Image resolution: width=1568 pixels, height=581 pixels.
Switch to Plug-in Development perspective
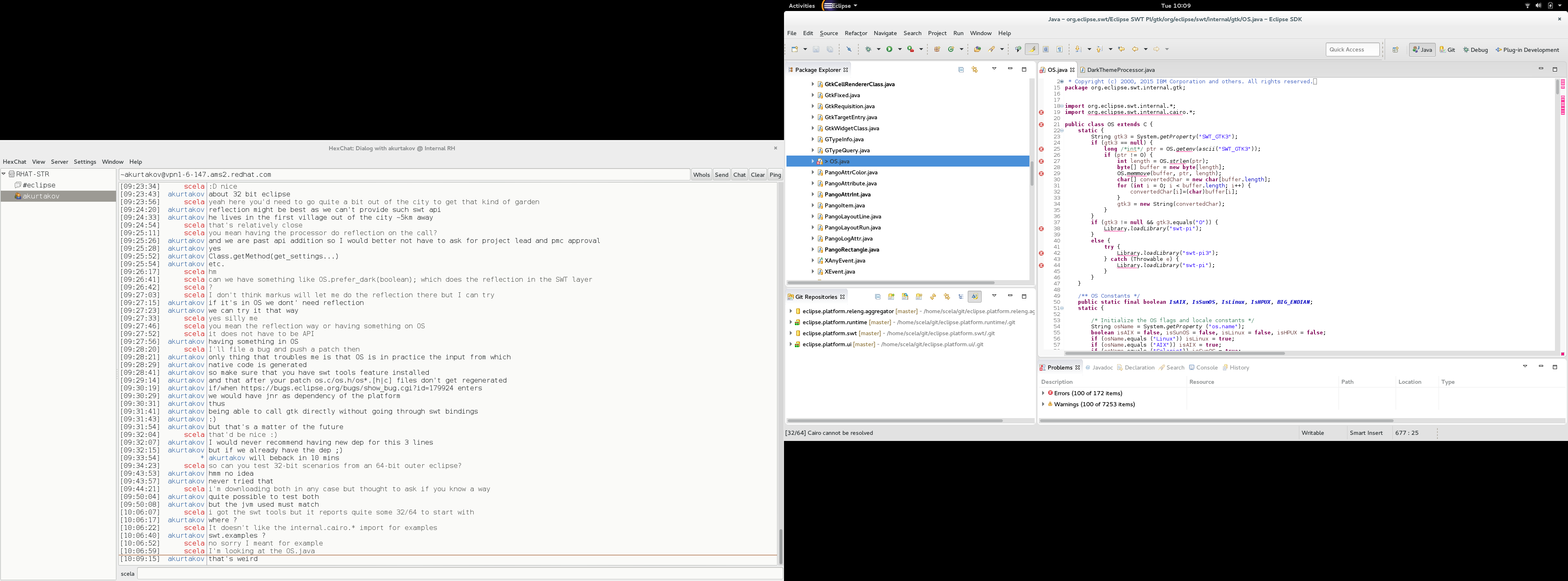click(1527, 50)
